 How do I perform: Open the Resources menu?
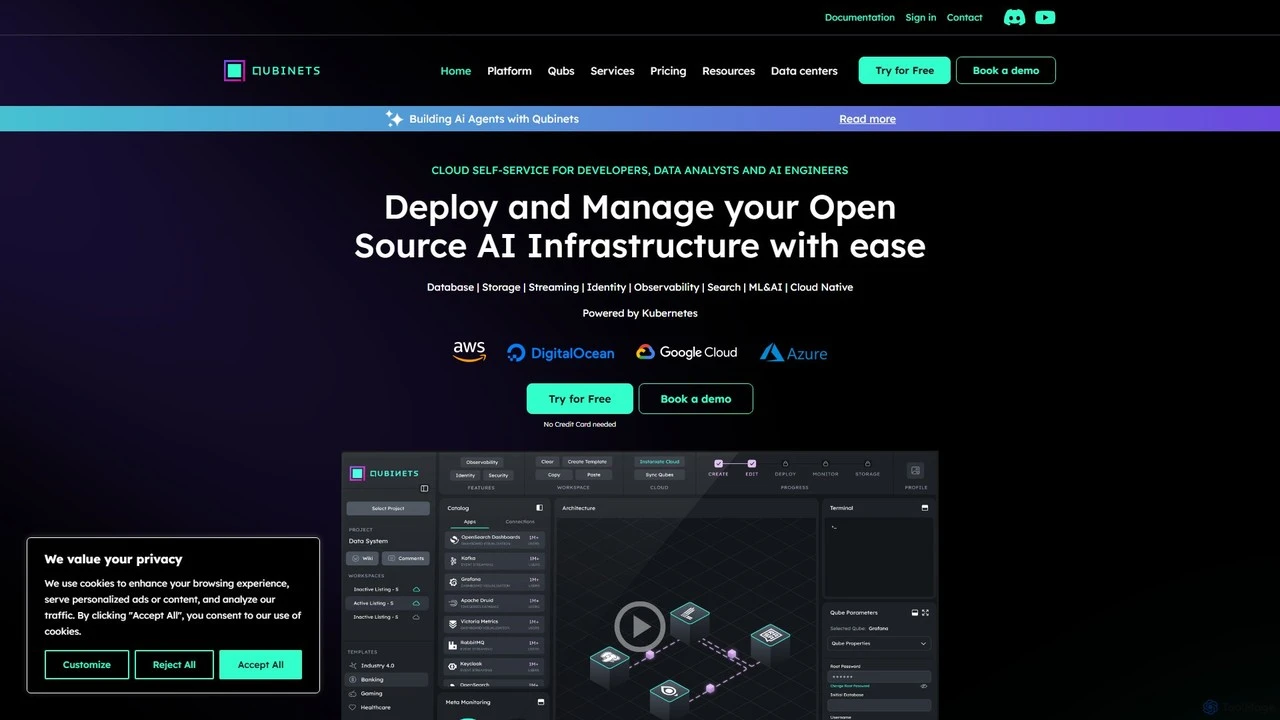point(728,71)
